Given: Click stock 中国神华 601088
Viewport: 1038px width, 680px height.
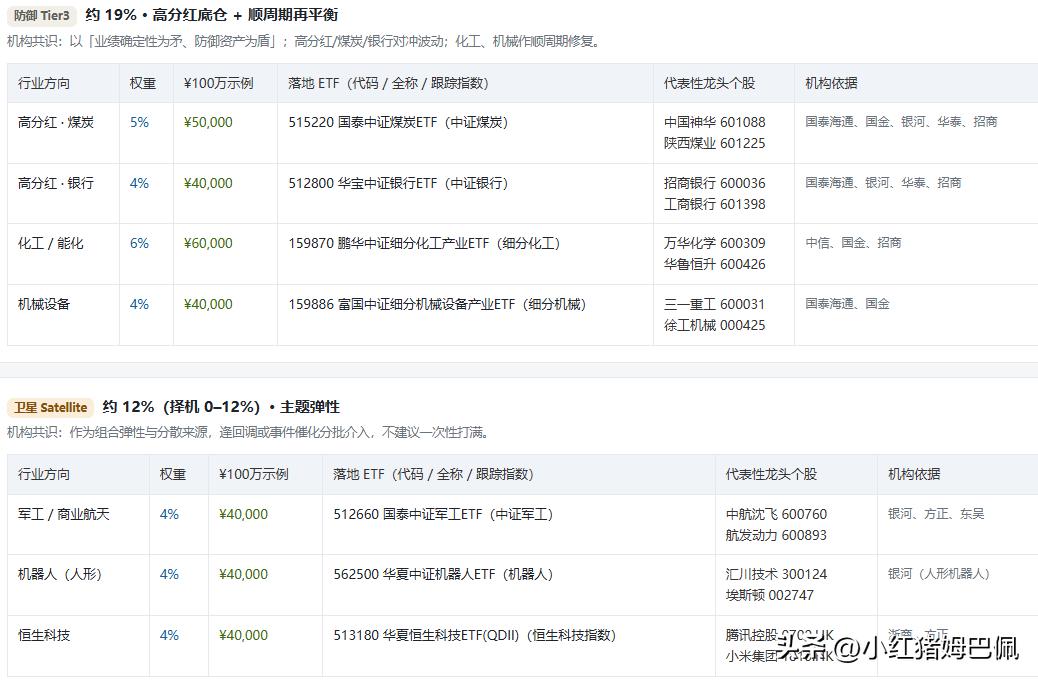Looking at the screenshot, I should pos(714,122).
